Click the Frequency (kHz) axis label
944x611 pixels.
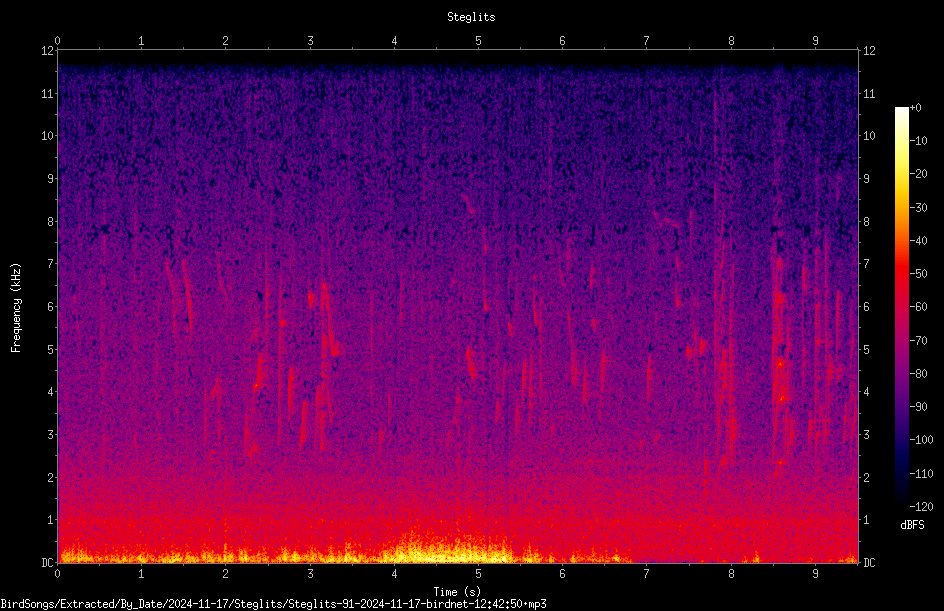click(x=16, y=308)
